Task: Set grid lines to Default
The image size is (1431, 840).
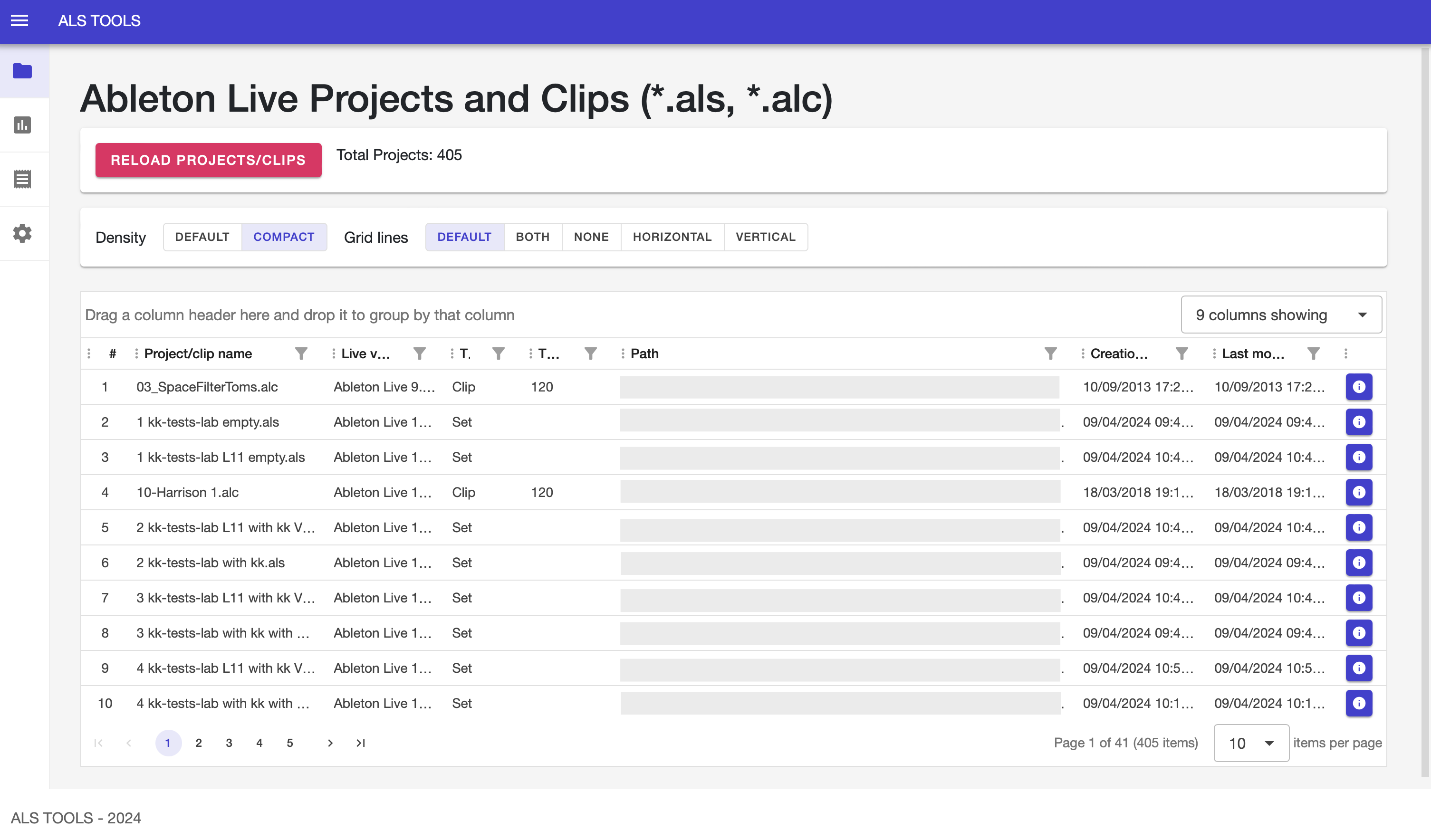Action: tap(464, 237)
